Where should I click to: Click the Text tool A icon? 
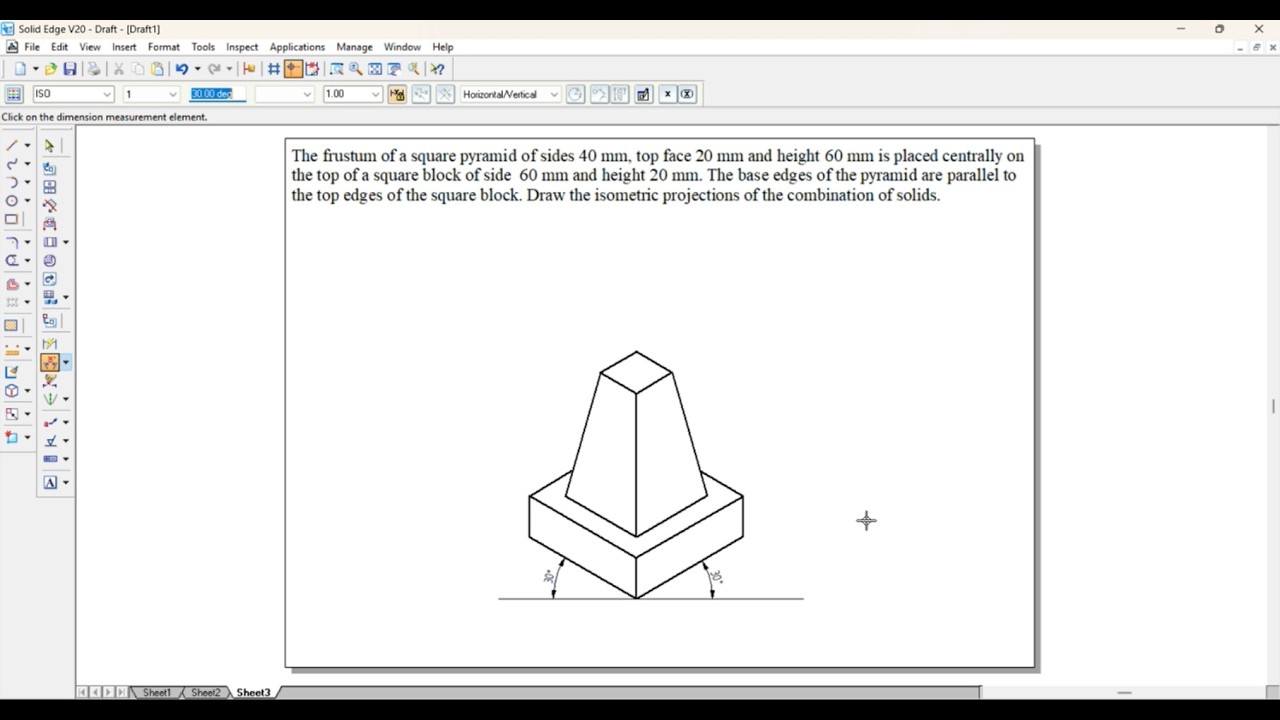[50, 482]
